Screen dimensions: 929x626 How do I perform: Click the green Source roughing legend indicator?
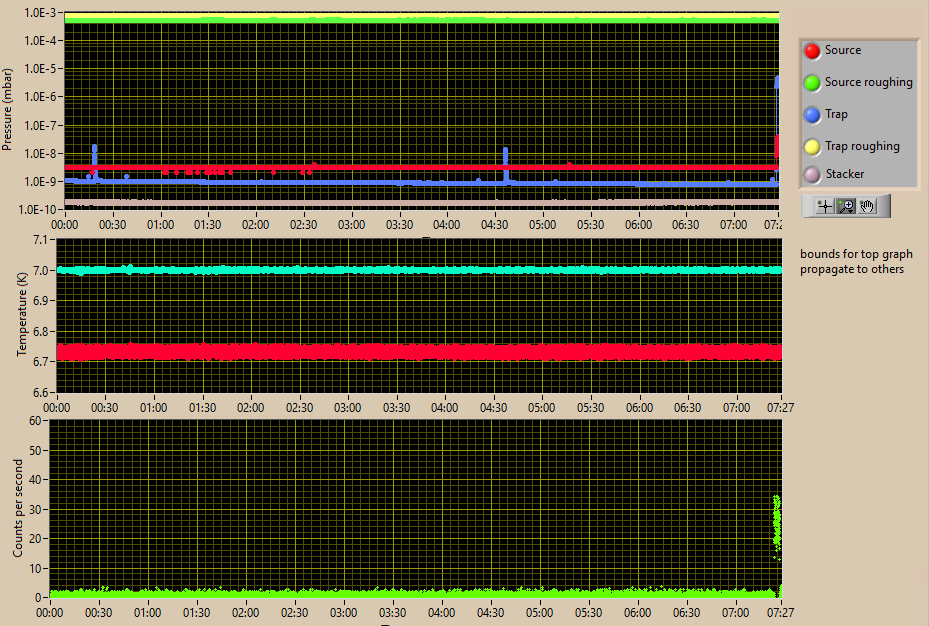(x=812, y=83)
